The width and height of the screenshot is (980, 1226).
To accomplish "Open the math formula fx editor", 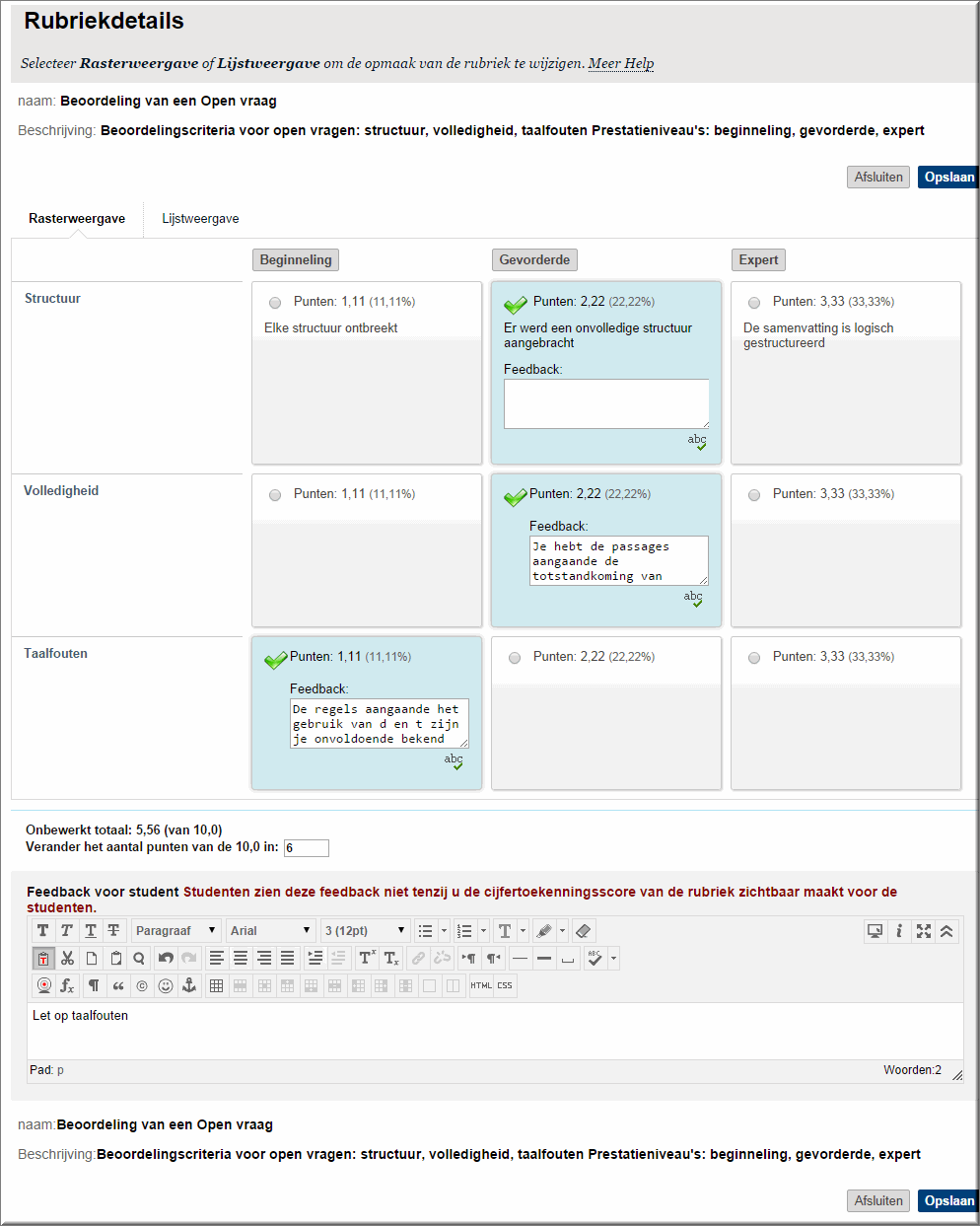I will tap(67, 985).
